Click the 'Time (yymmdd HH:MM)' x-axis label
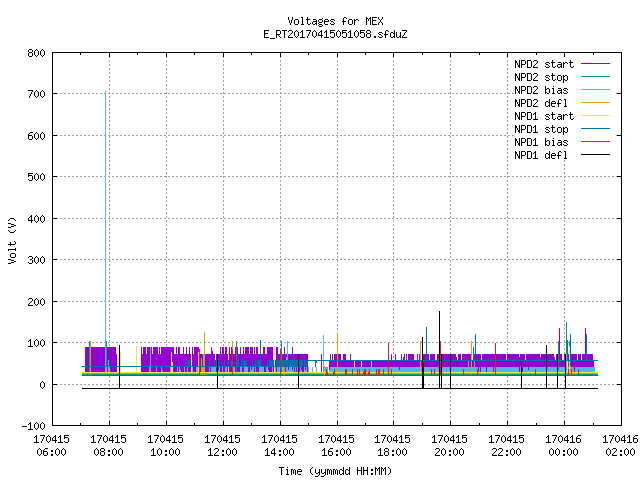This screenshot has height=480, width=640. [x=335, y=471]
